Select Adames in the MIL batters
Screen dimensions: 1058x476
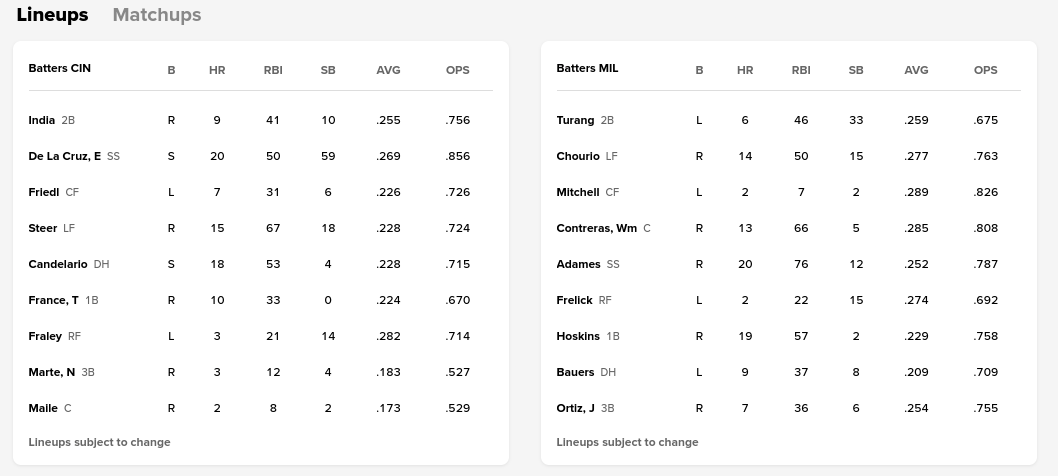[x=578, y=264]
